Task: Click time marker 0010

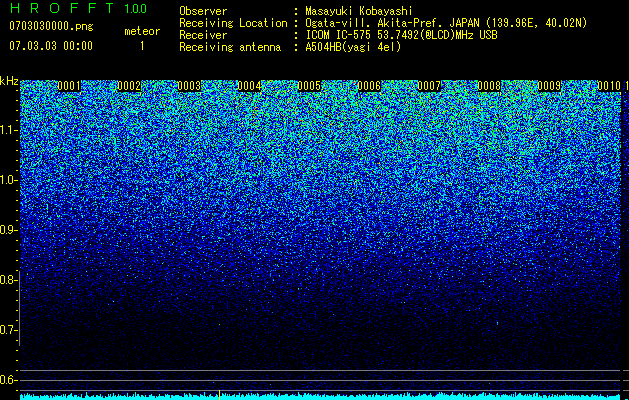Action: 609,86
